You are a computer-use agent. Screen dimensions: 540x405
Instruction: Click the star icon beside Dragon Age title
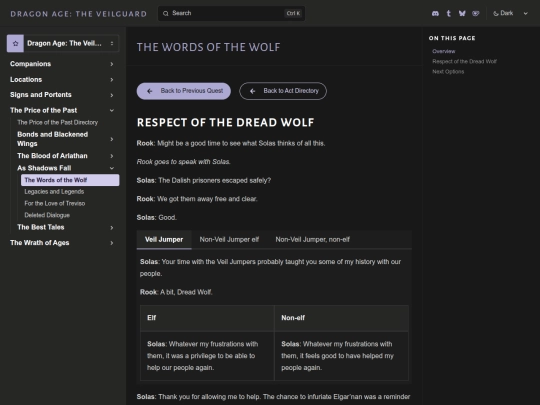tap(15, 43)
